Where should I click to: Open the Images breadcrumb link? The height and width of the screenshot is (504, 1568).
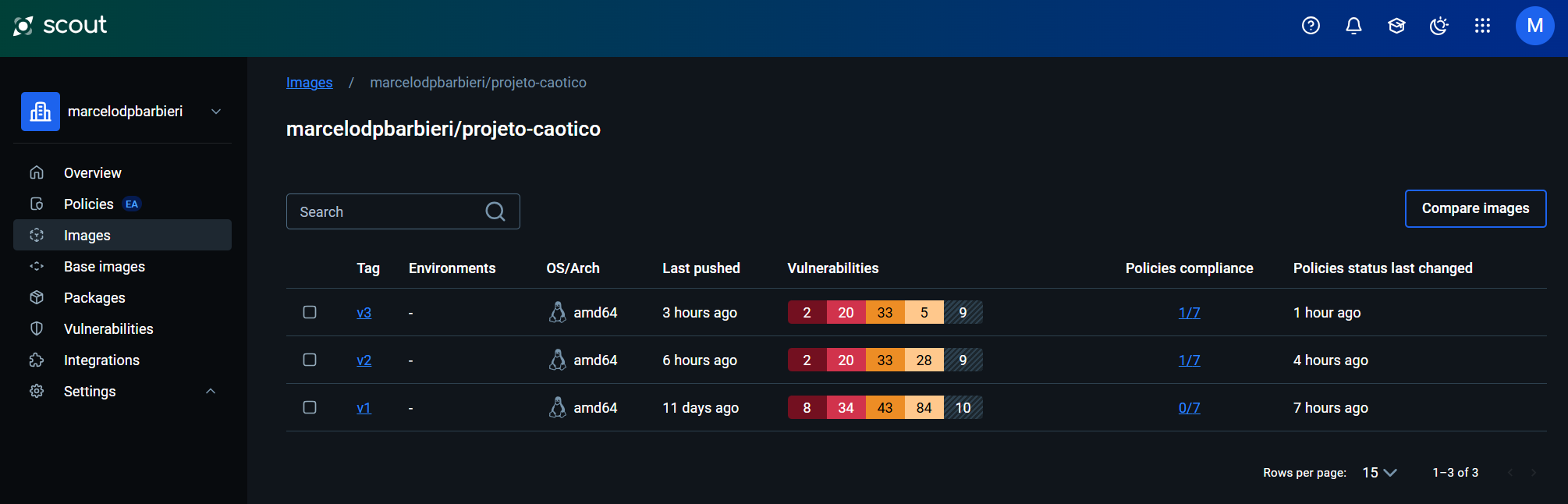309,83
